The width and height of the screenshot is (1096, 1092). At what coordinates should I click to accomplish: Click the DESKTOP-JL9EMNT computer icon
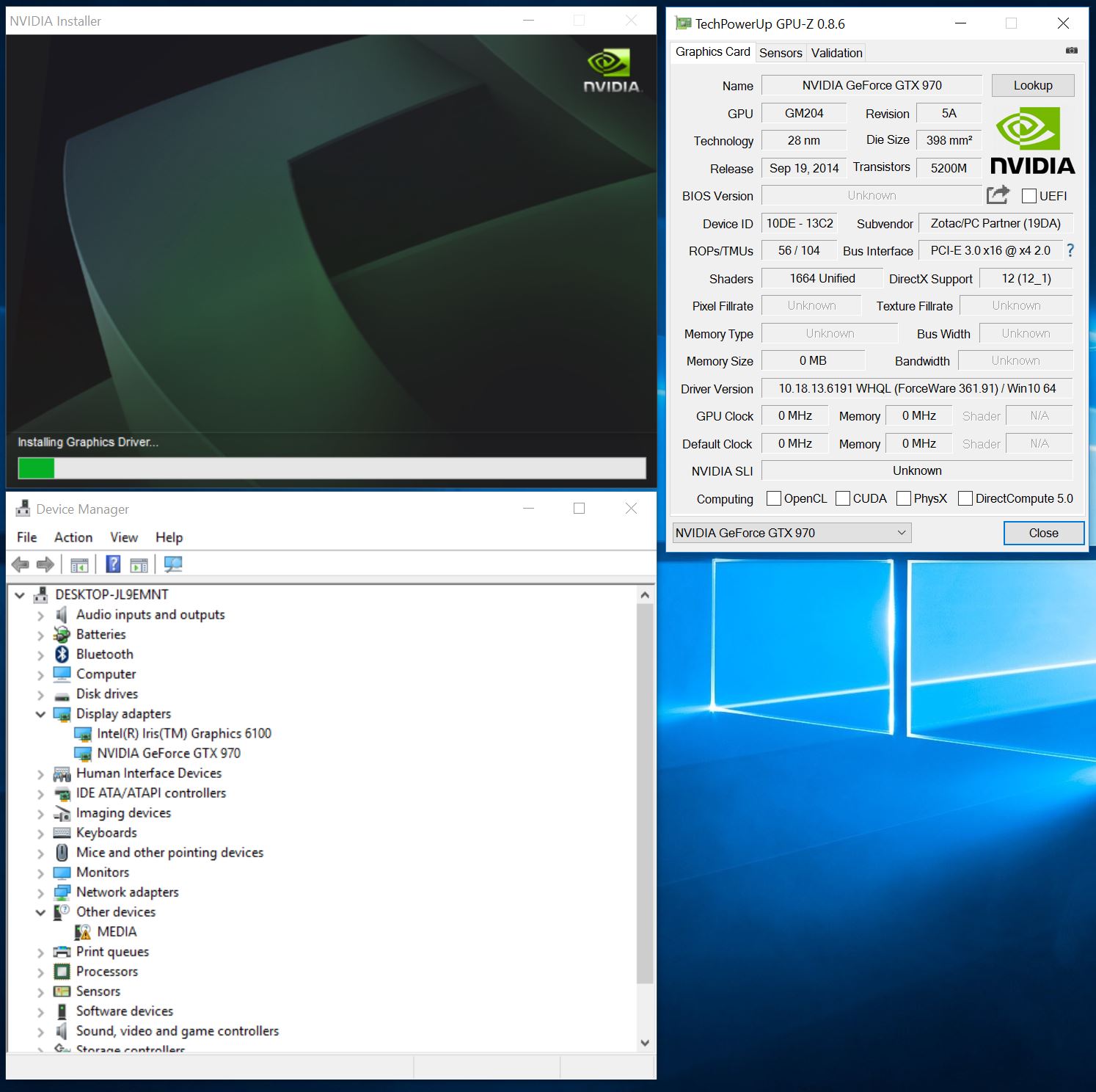(x=41, y=594)
